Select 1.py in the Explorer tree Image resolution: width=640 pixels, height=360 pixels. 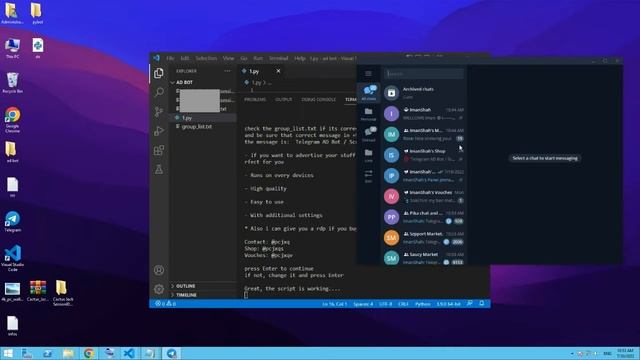pos(203,118)
